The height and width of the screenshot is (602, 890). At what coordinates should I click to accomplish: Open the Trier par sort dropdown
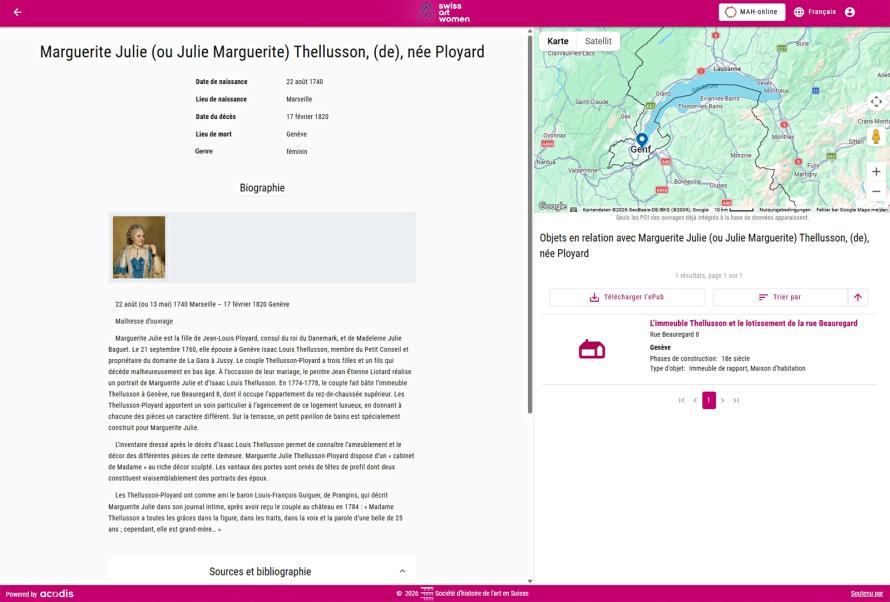[780, 297]
